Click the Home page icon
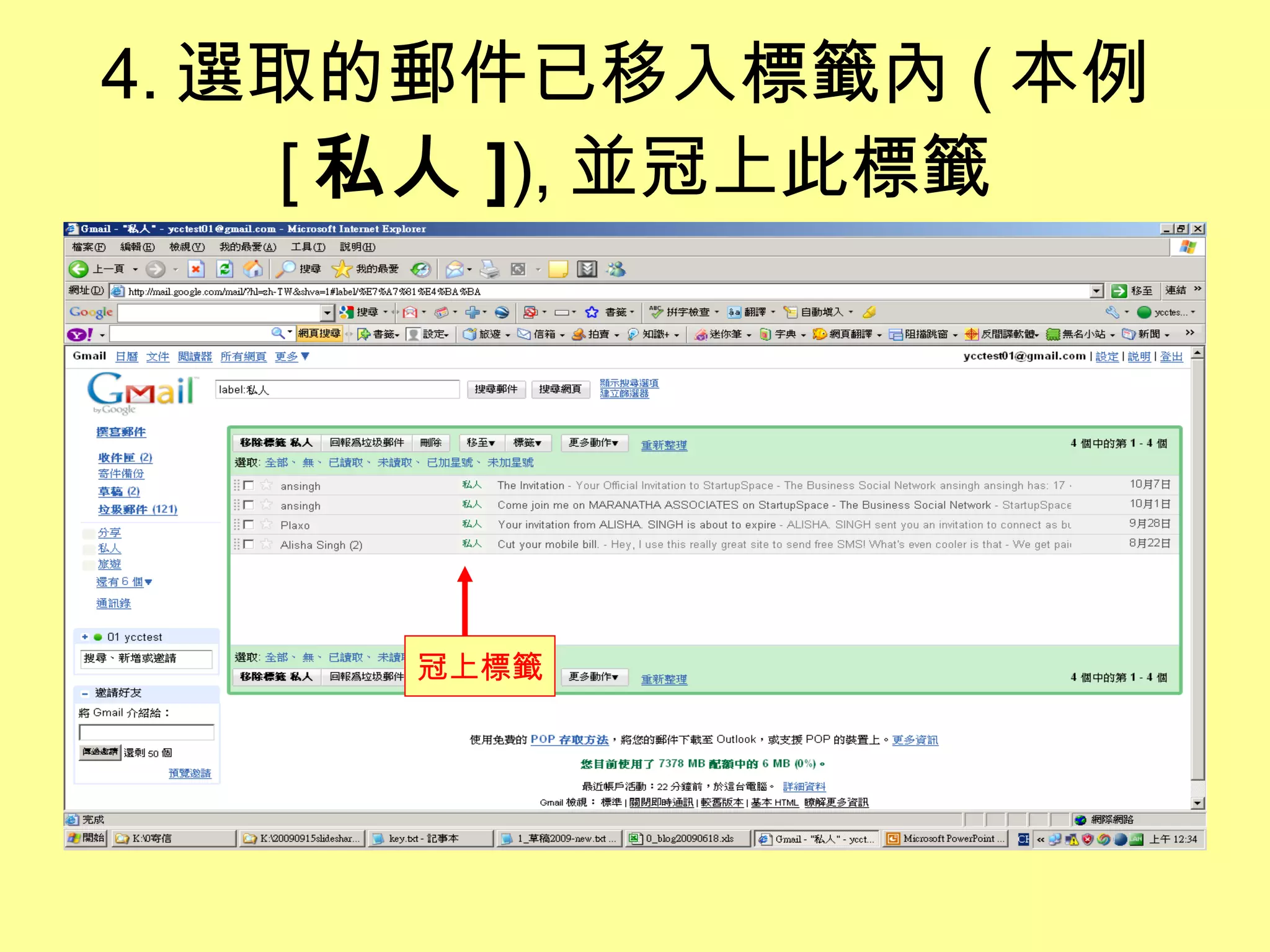 click(252, 269)
